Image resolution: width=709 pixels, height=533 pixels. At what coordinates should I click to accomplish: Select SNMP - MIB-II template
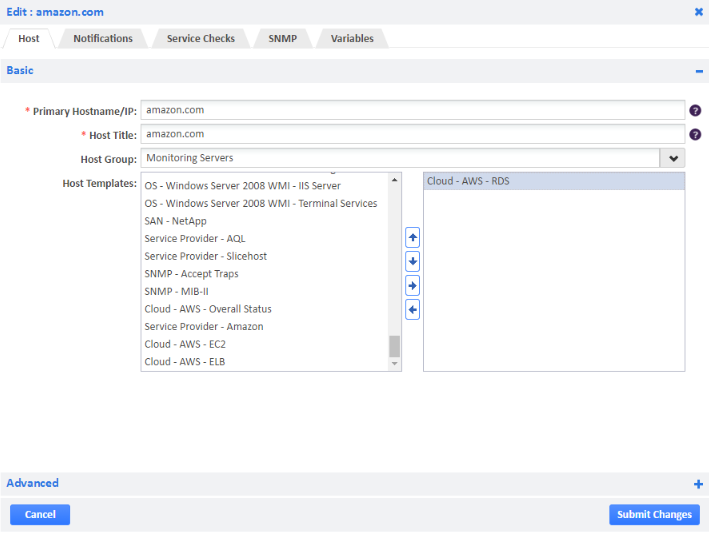[265, 292]
